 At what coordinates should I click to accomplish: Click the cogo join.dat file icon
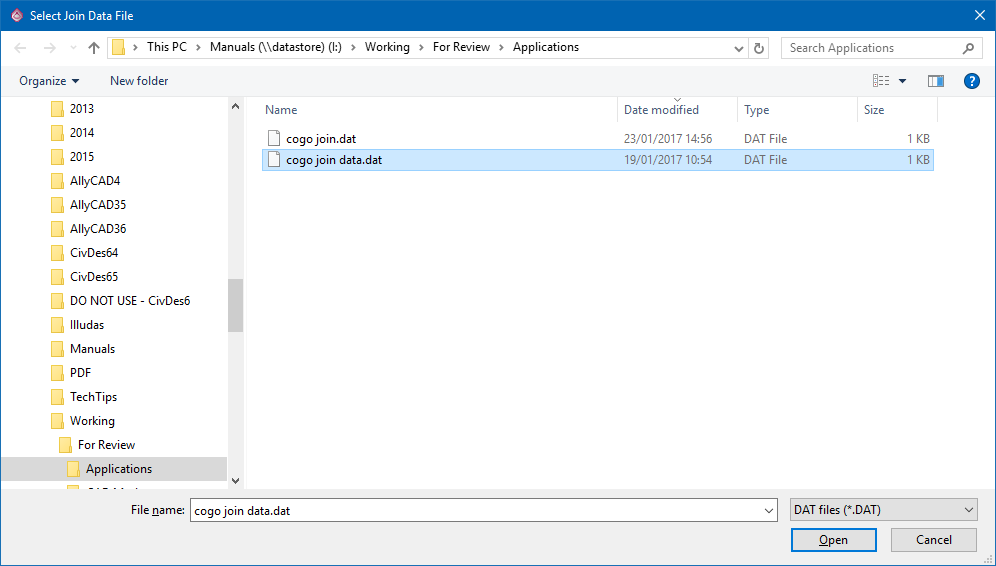coord(274,139)
